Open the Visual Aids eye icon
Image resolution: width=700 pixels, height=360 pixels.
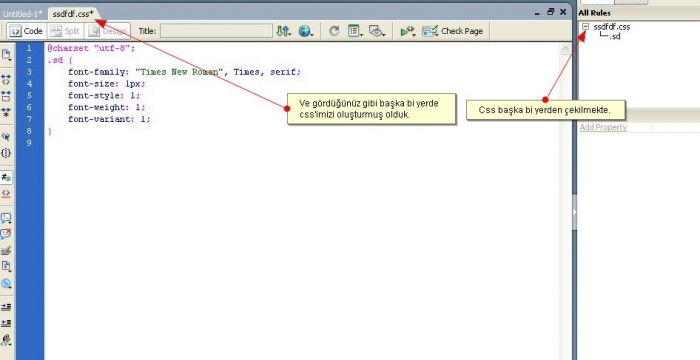click(376, 31)
